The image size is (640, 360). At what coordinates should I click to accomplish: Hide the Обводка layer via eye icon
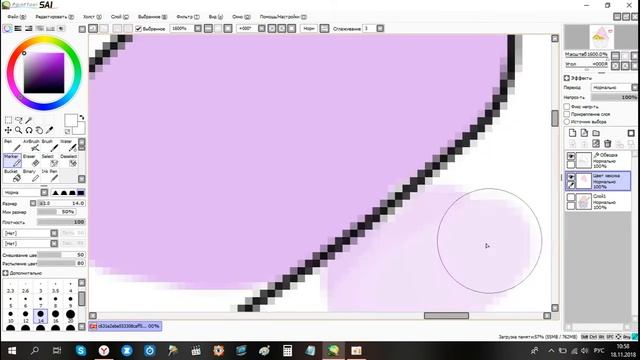pyautogui.click(x=571, y=156)
